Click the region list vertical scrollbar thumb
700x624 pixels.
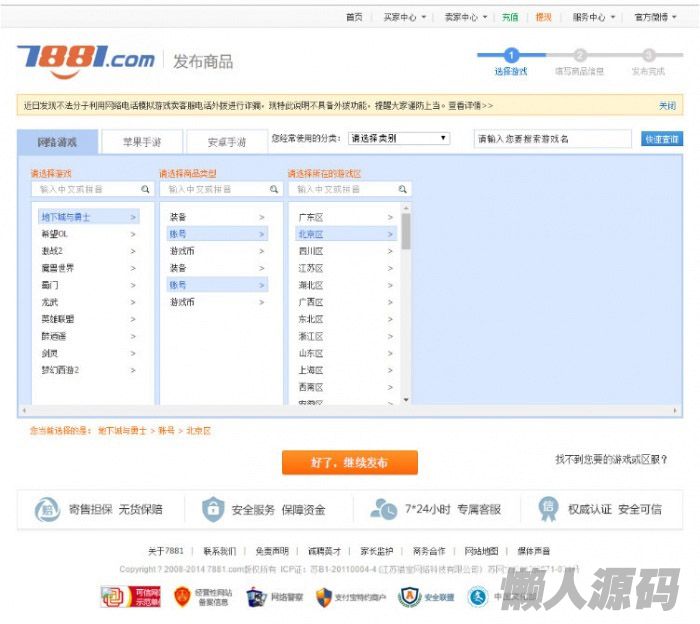tap(406, 231)
